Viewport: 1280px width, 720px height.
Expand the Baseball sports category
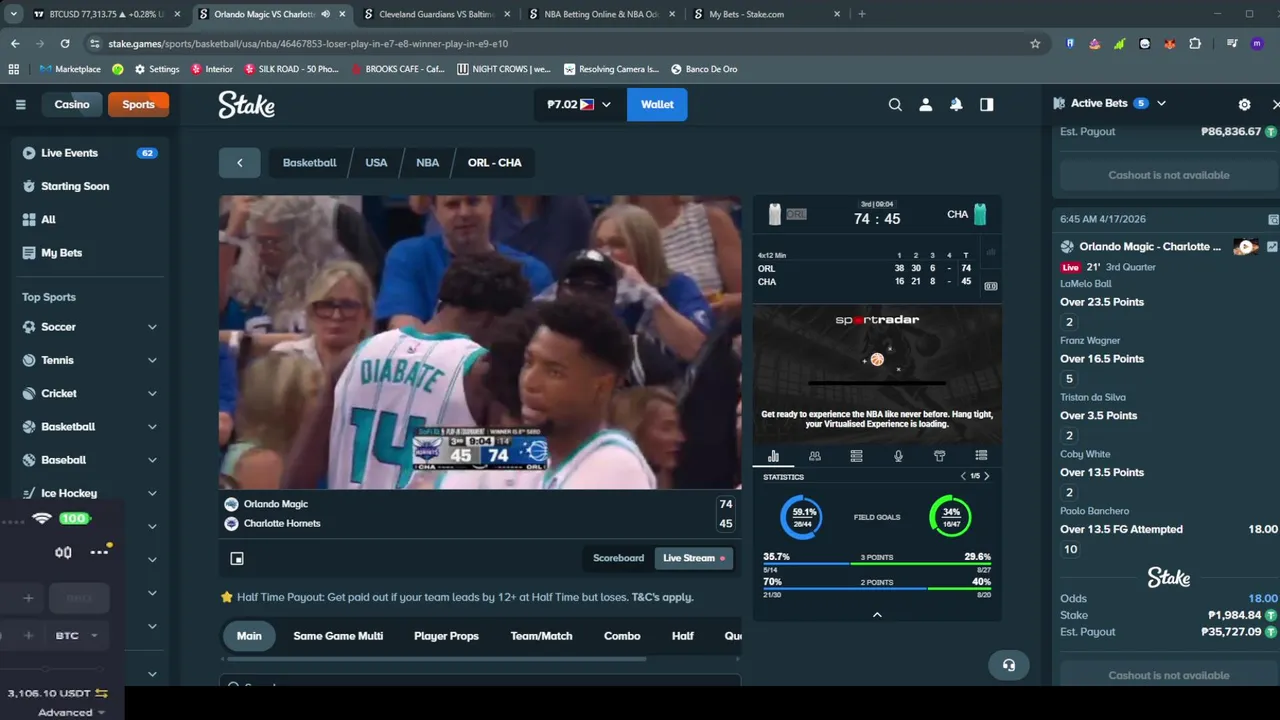(x=152, y=460)
